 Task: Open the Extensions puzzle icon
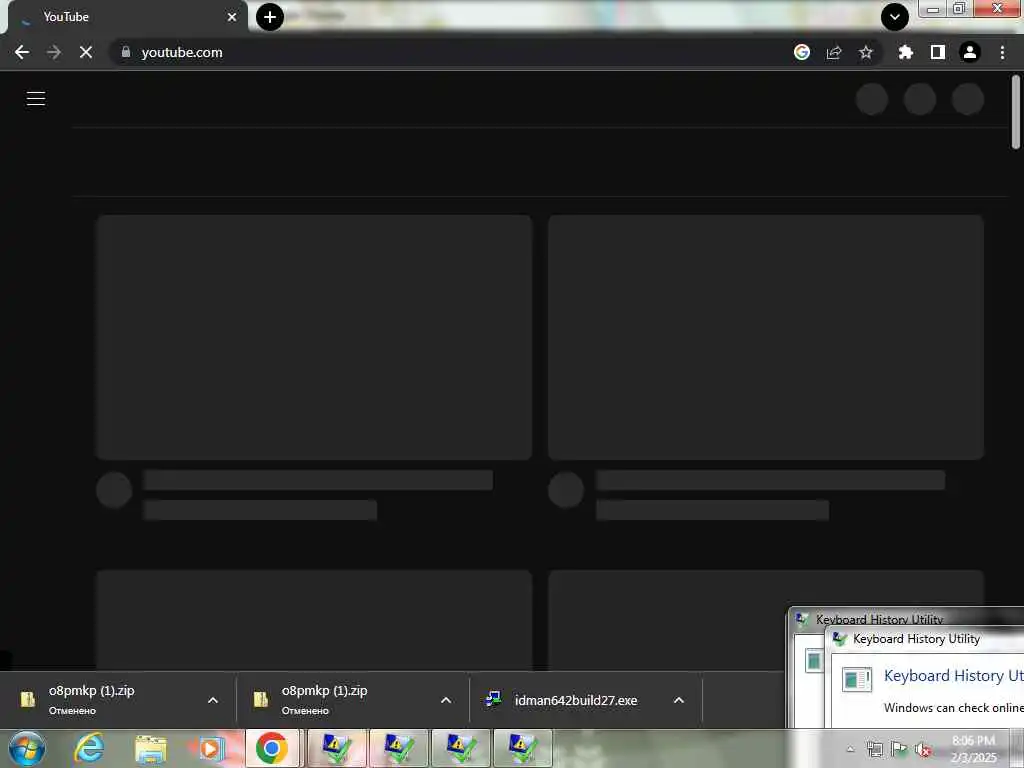pos(905,52)
